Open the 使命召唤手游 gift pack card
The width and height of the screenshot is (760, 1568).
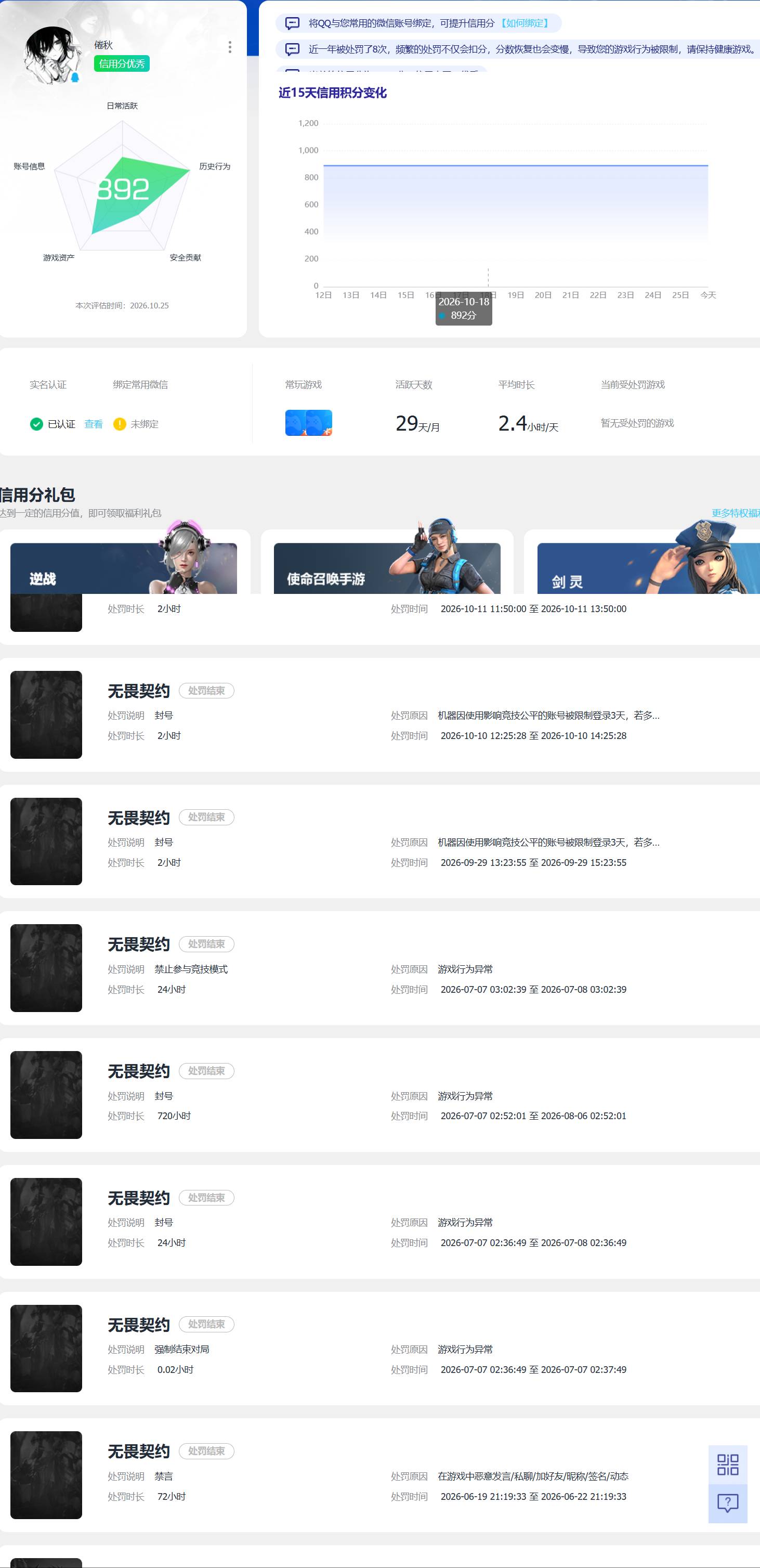pyautogui.click(x=387, y=568)
